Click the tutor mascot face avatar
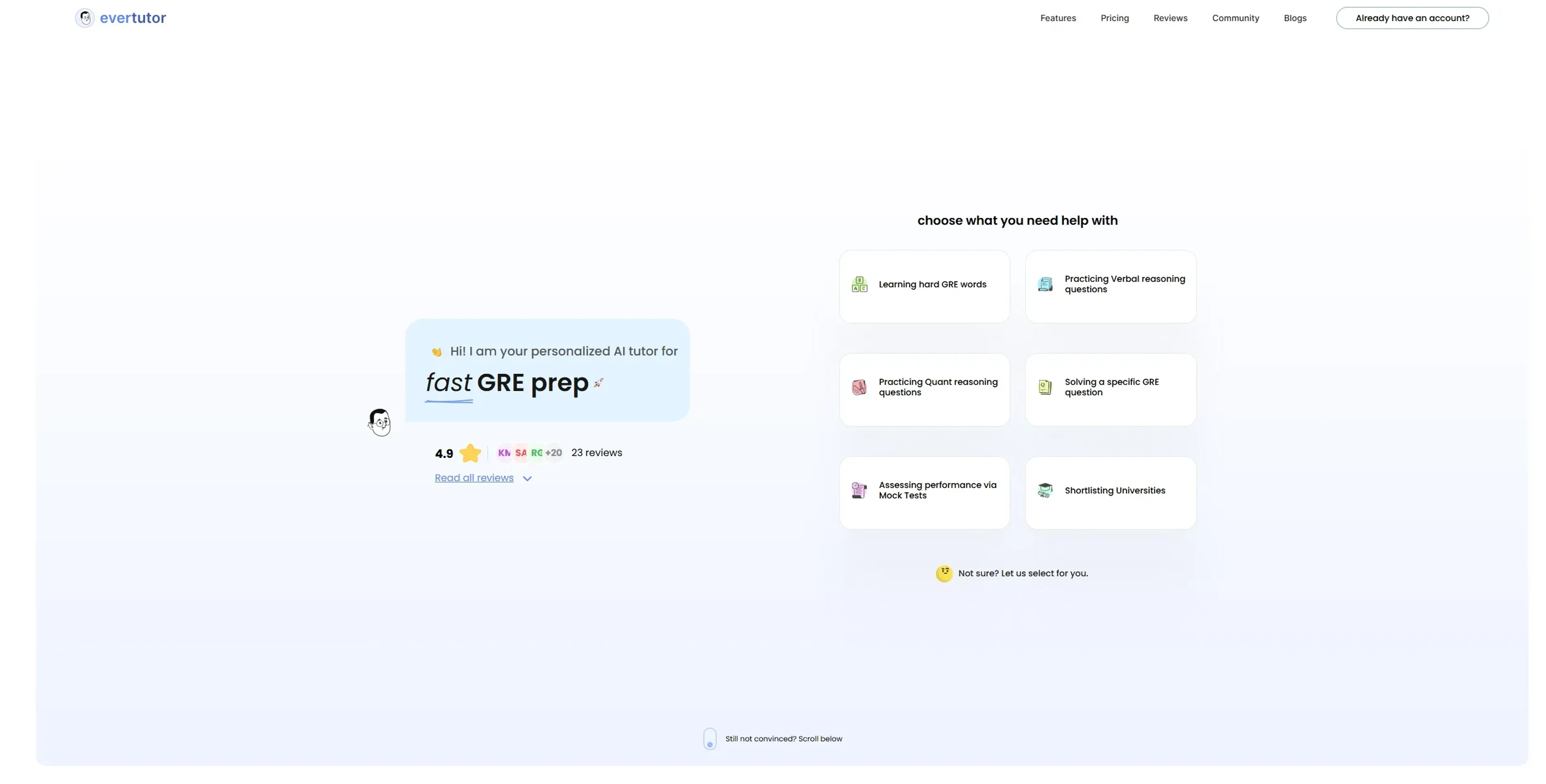1546x784 pixels. tap(379, 422)
